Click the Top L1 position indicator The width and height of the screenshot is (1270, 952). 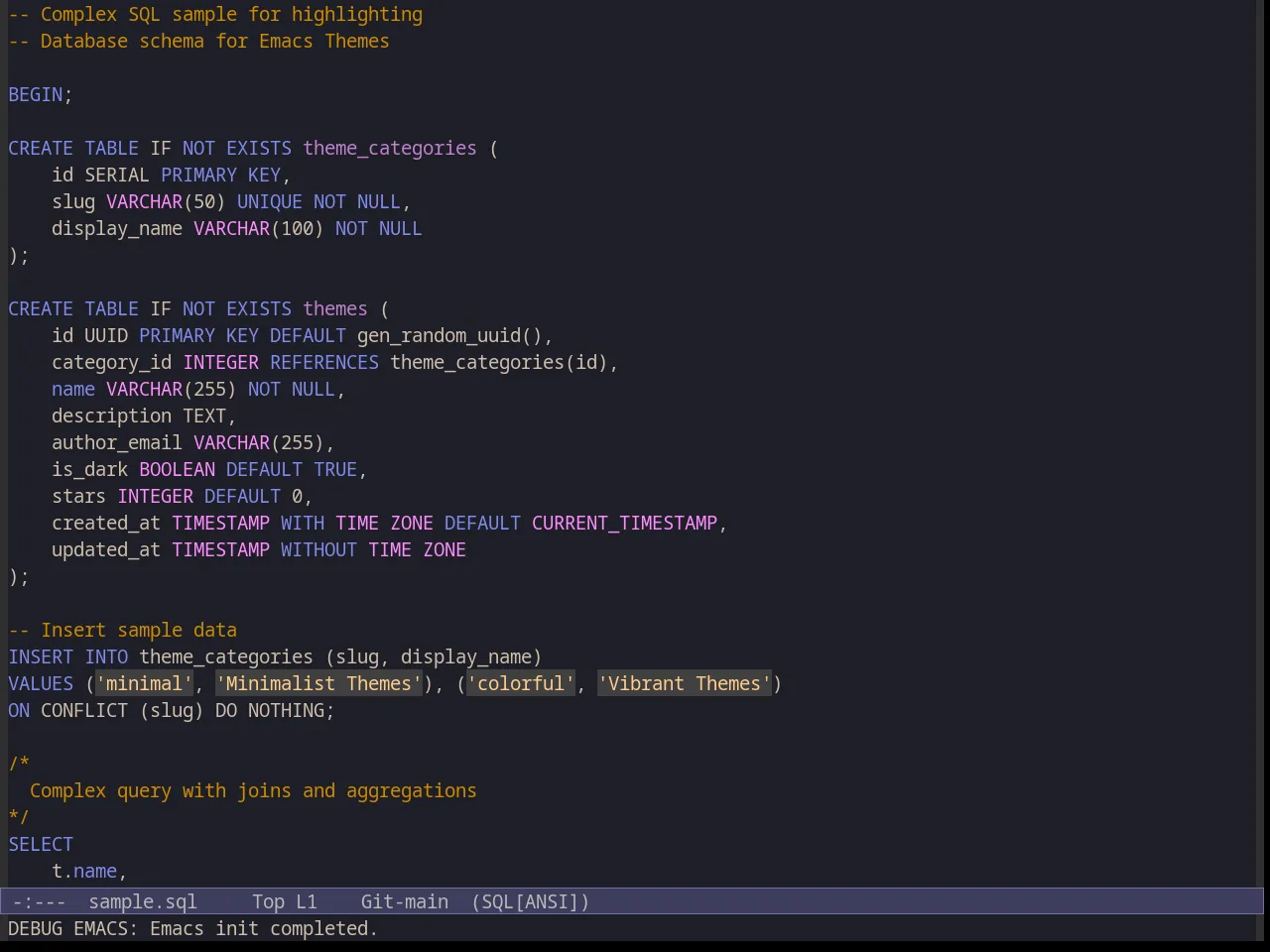pos(285,901)
